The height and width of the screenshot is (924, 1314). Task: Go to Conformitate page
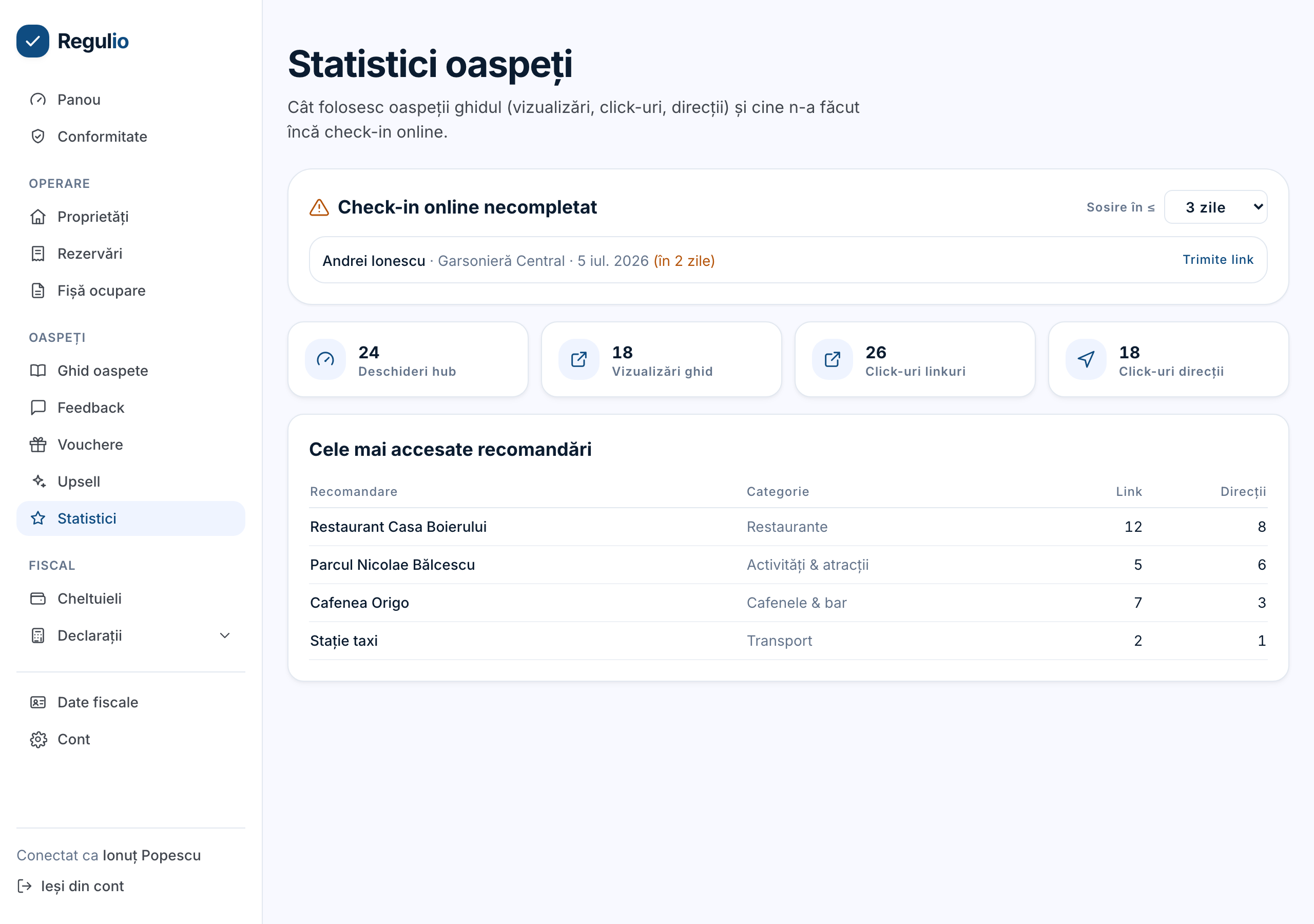point(130,136)
